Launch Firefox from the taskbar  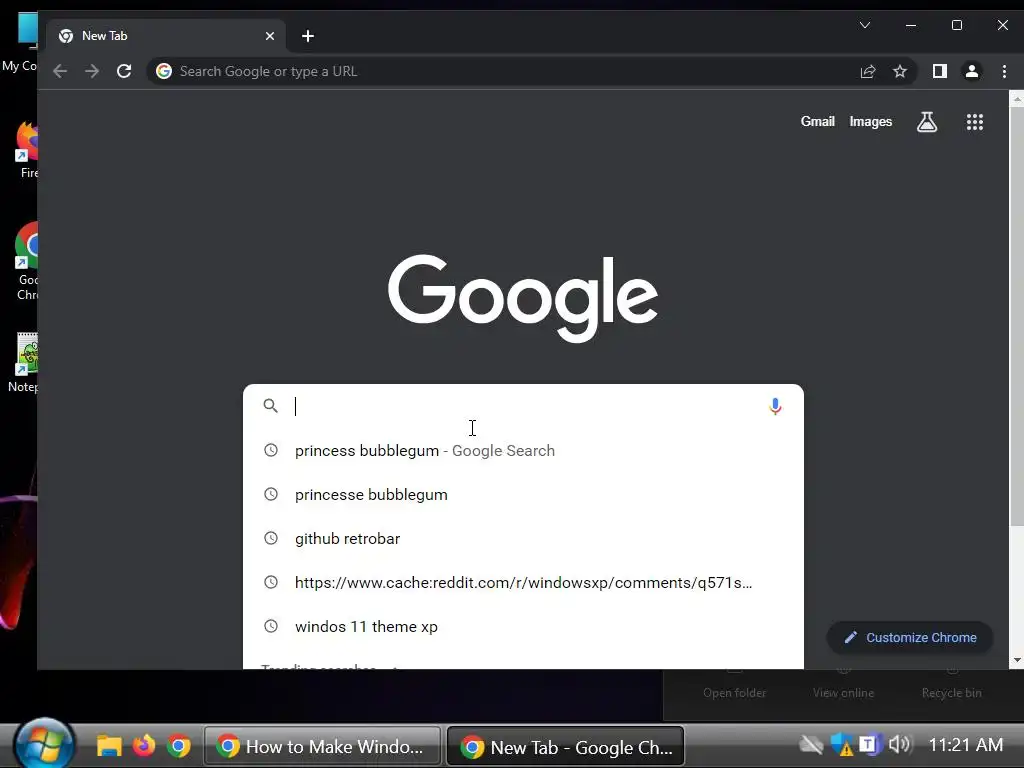tap(144, 746)
